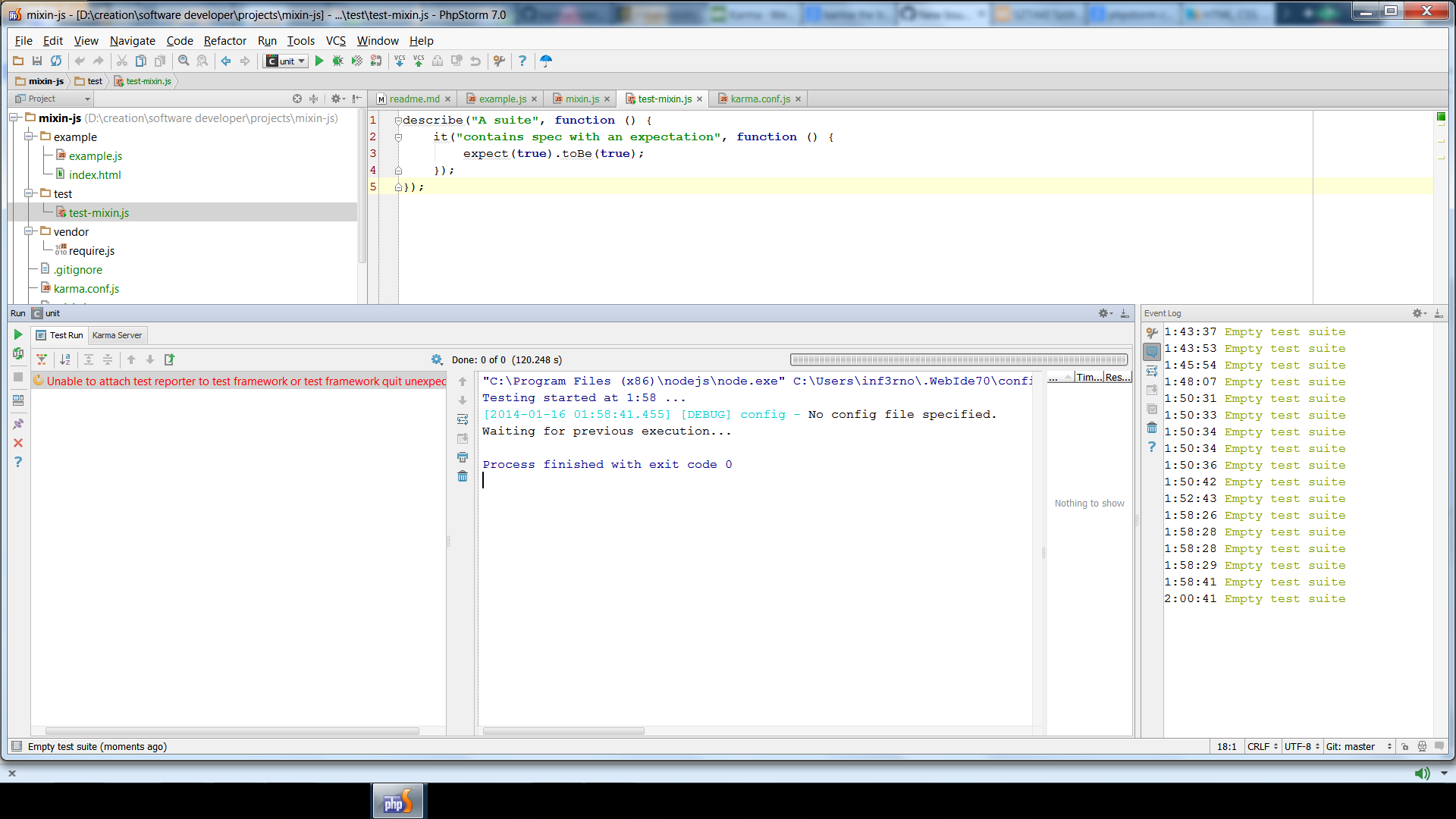Click the test progress bar
Screen dimensions: 1456x819
tap(959, 359)
